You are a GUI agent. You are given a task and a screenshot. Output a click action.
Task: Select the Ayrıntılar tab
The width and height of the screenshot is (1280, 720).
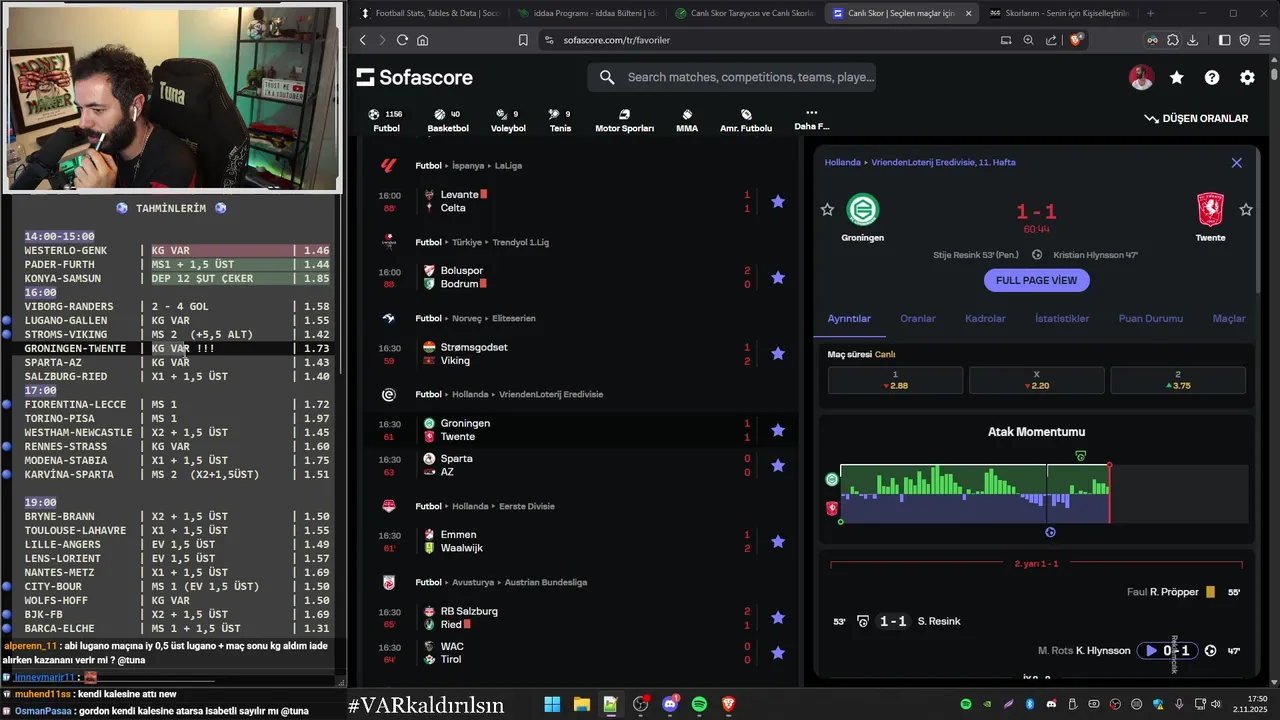tap(849, 318)
